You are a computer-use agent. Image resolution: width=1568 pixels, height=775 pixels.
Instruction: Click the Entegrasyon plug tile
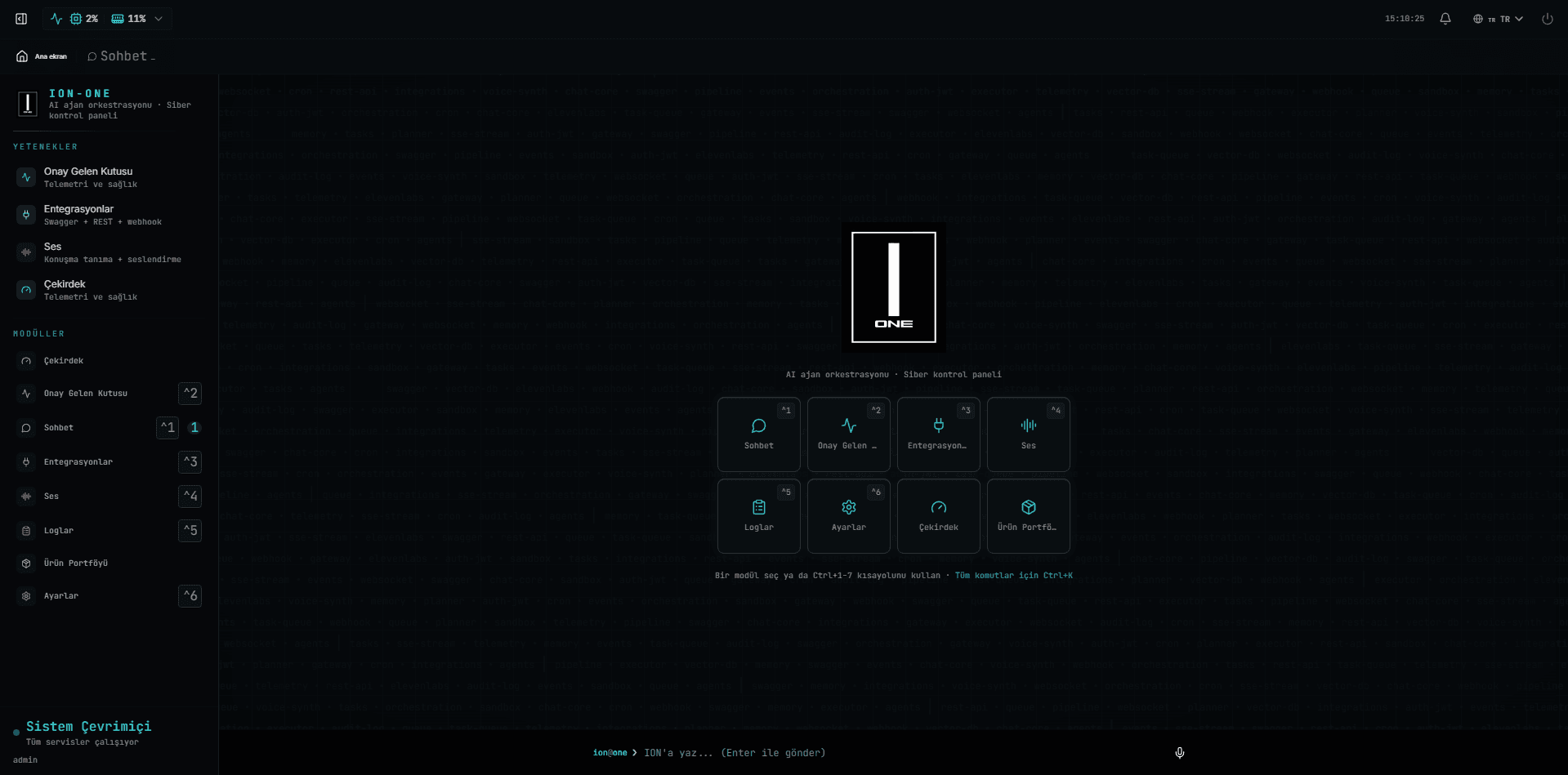939,434
